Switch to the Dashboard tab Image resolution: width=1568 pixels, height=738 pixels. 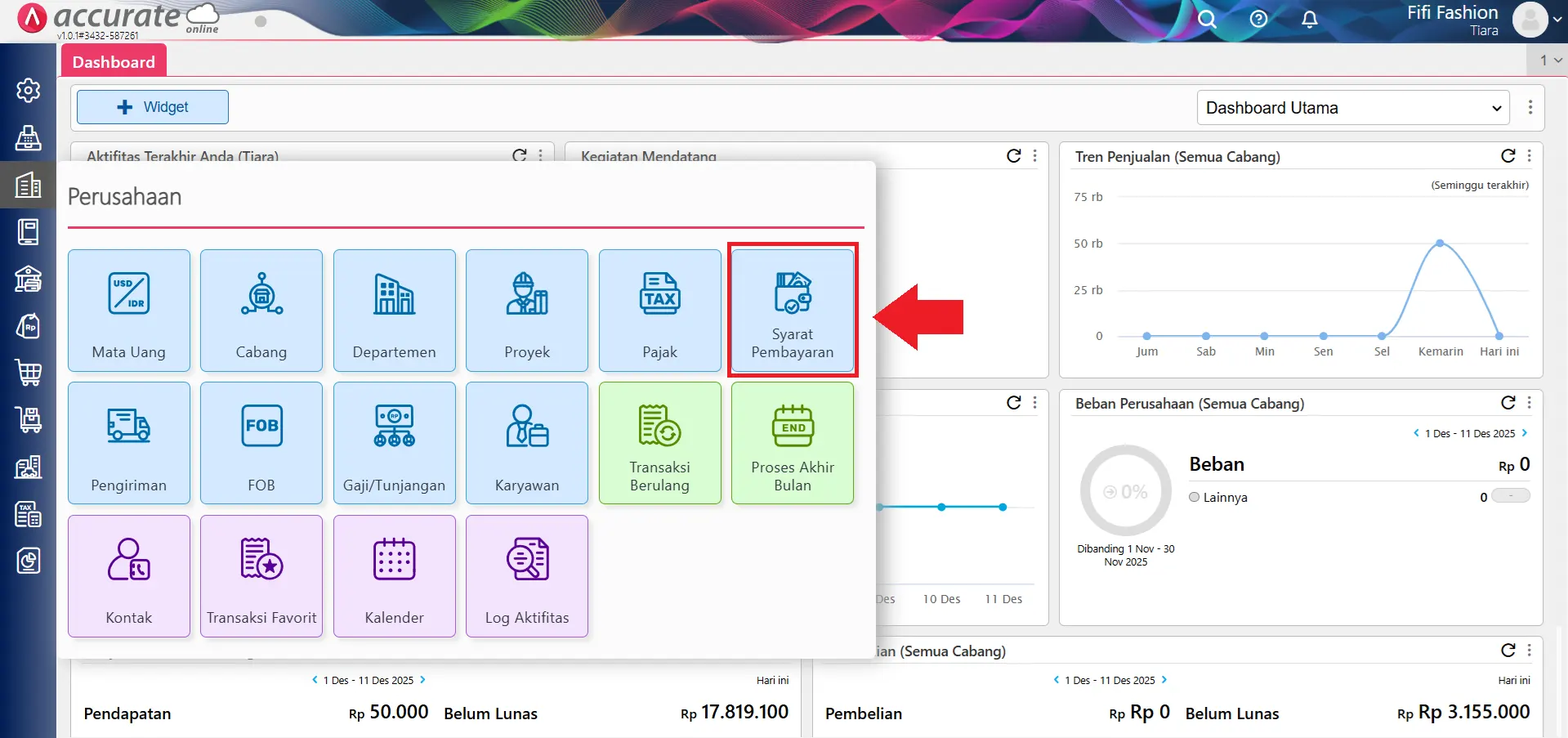[113, 60]
